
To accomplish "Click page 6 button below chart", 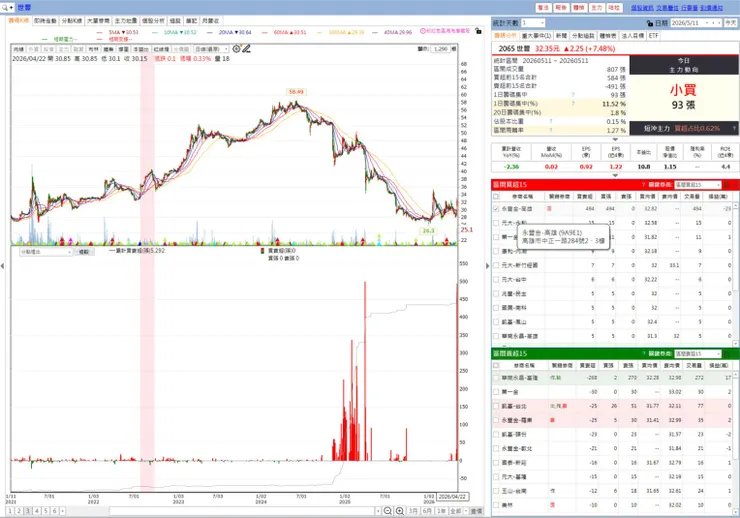I will coord(55,511).
